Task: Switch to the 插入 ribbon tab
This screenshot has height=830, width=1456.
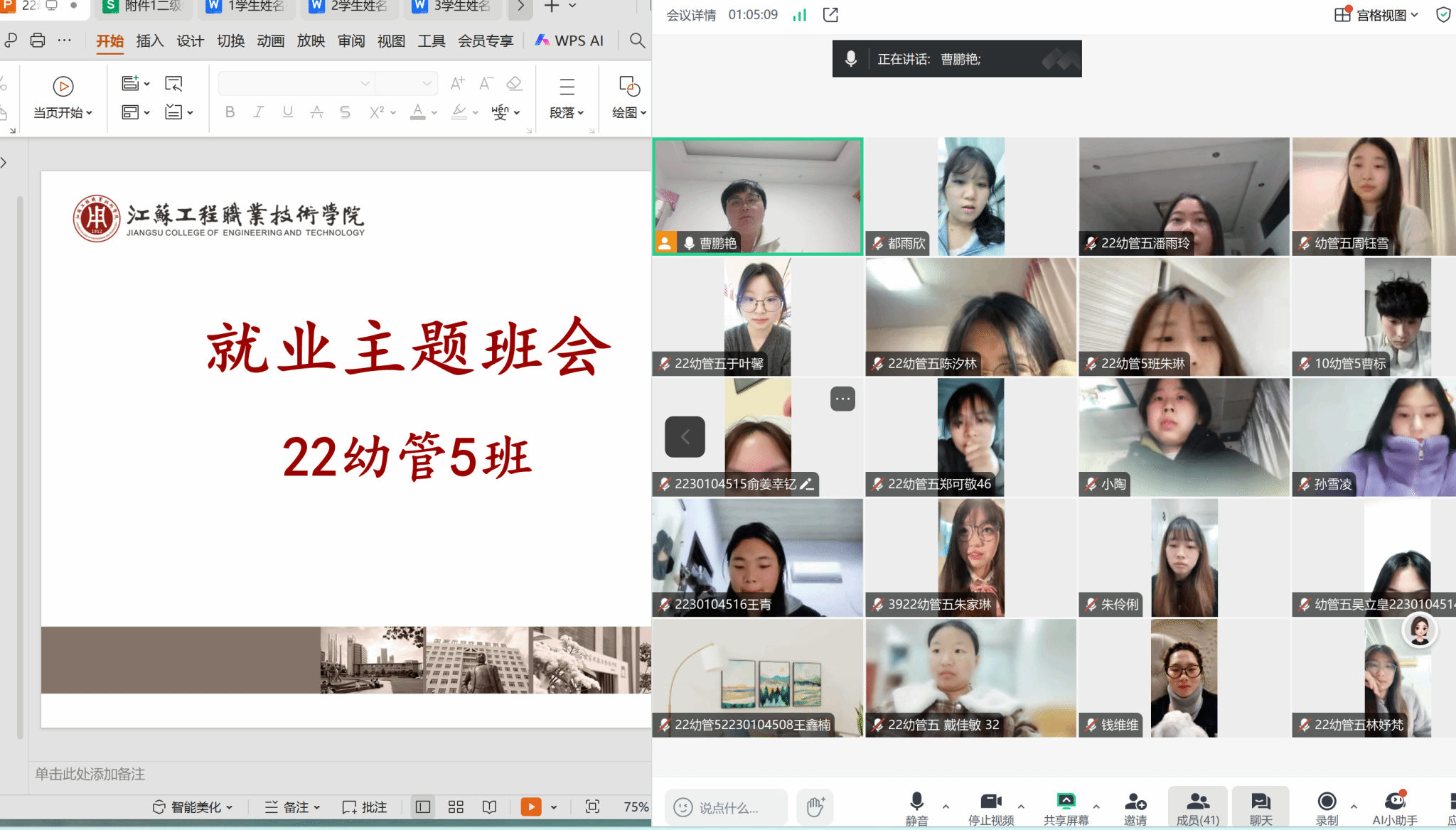Action: 150,41
